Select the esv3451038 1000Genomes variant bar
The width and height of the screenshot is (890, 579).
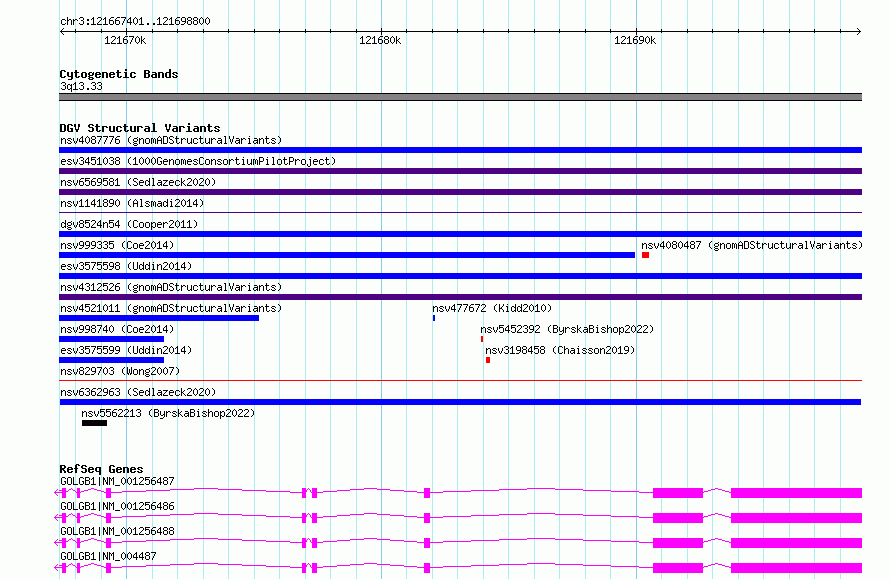tap(460, 171)
